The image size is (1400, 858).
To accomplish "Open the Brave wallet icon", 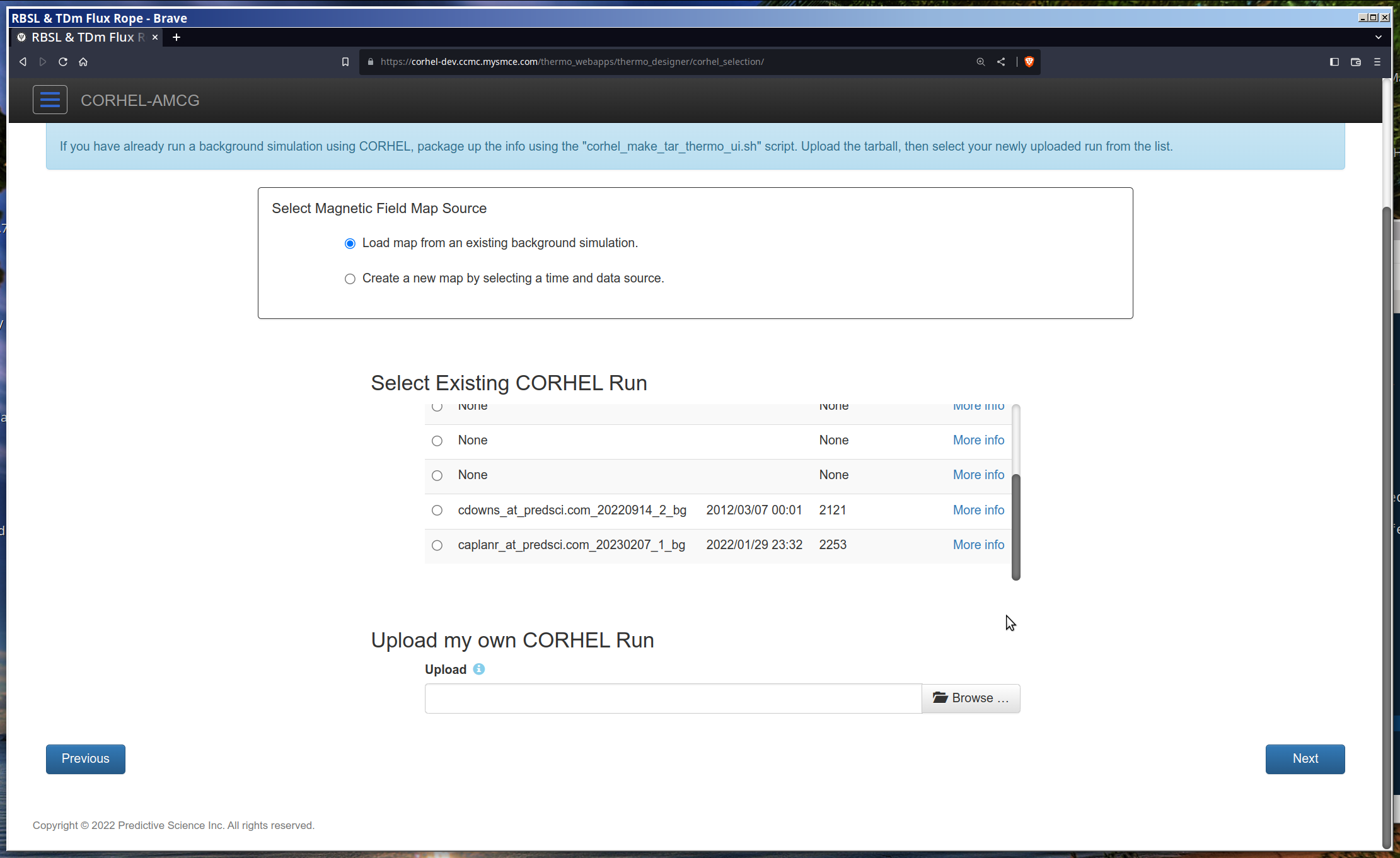I will pos(1355,62).
